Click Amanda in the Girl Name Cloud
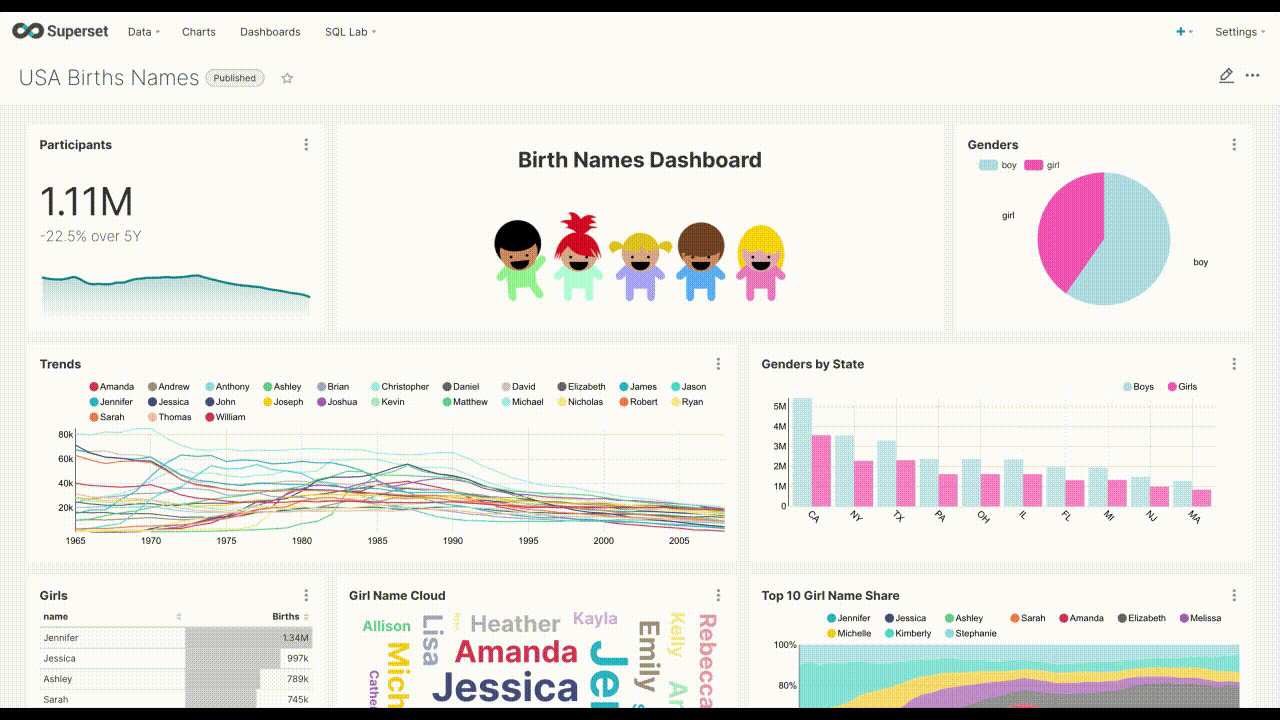The image size is (1280, 720). [516, 653]
